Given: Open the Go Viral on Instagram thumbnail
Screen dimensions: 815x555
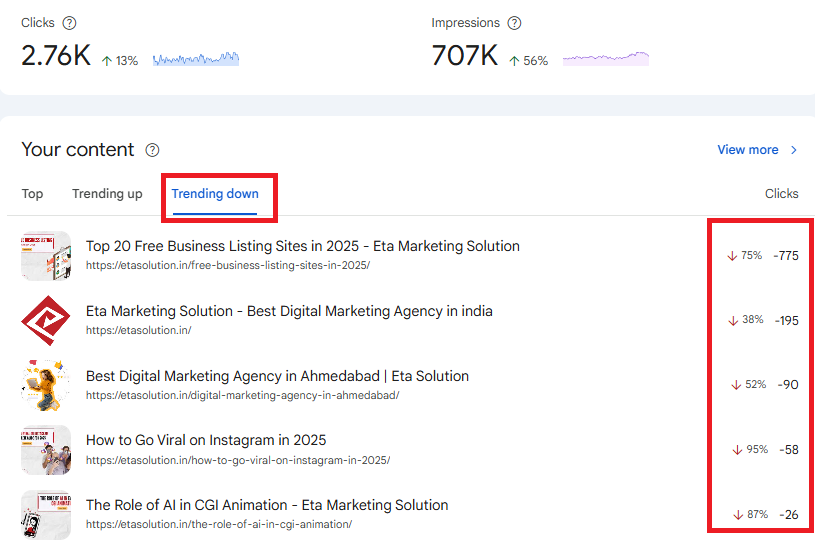Looking at the screenshot, I should [46, 450].
